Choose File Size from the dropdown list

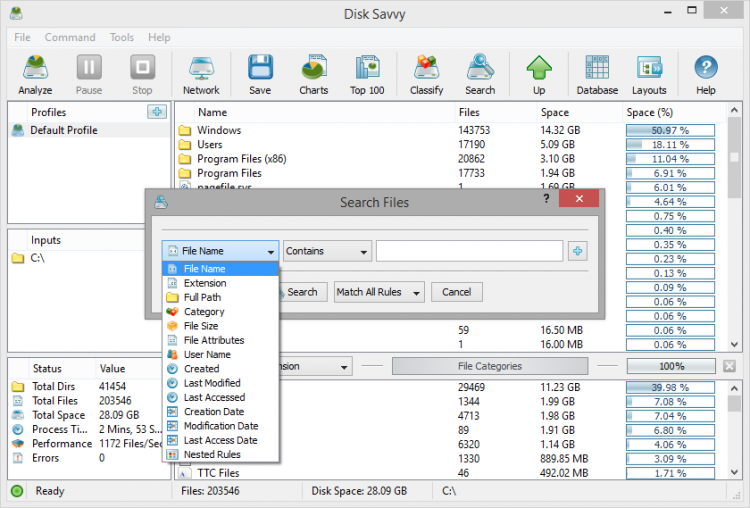tap(221, 326)
